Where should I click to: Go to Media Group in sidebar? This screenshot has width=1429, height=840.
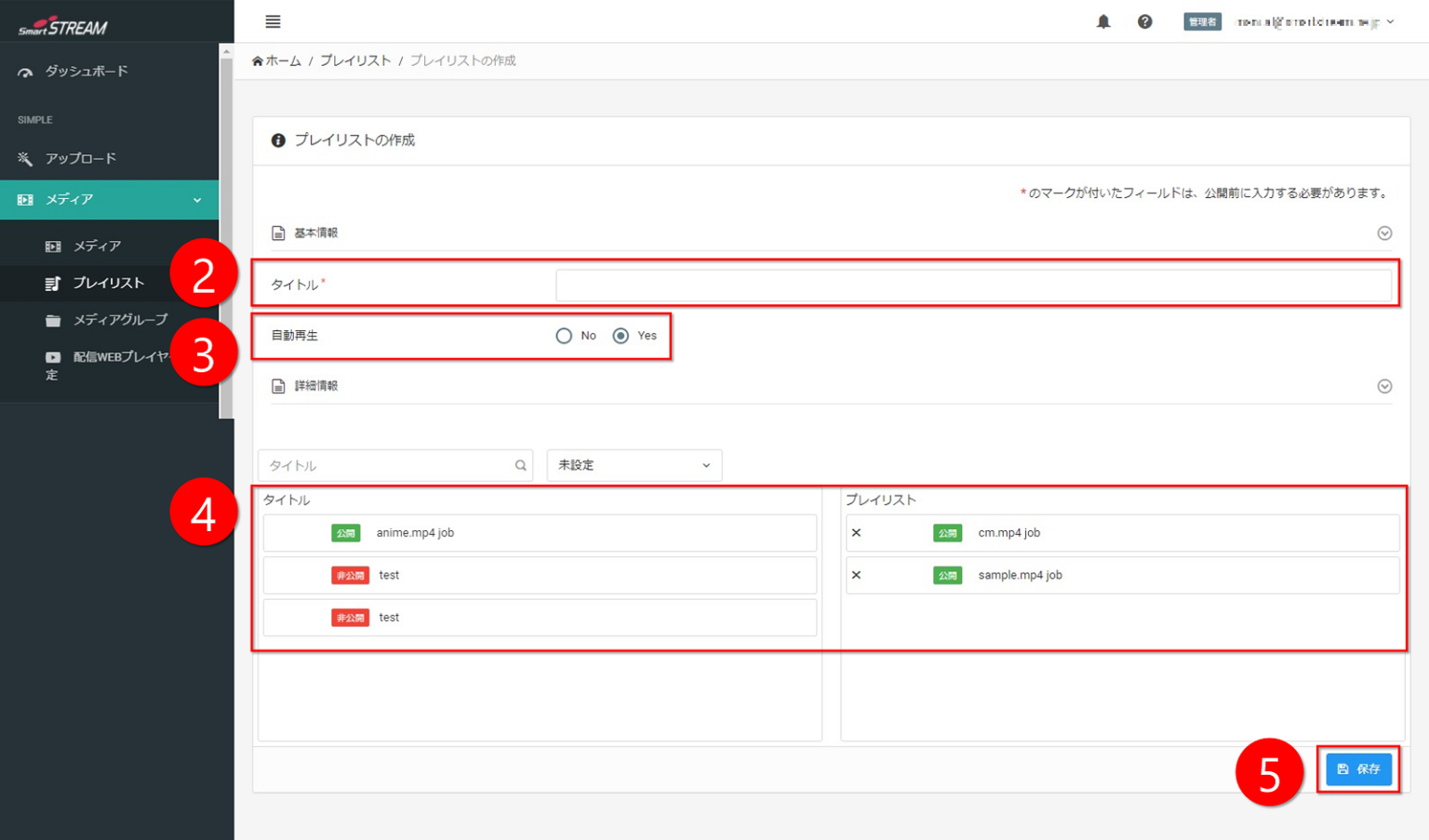120,320
